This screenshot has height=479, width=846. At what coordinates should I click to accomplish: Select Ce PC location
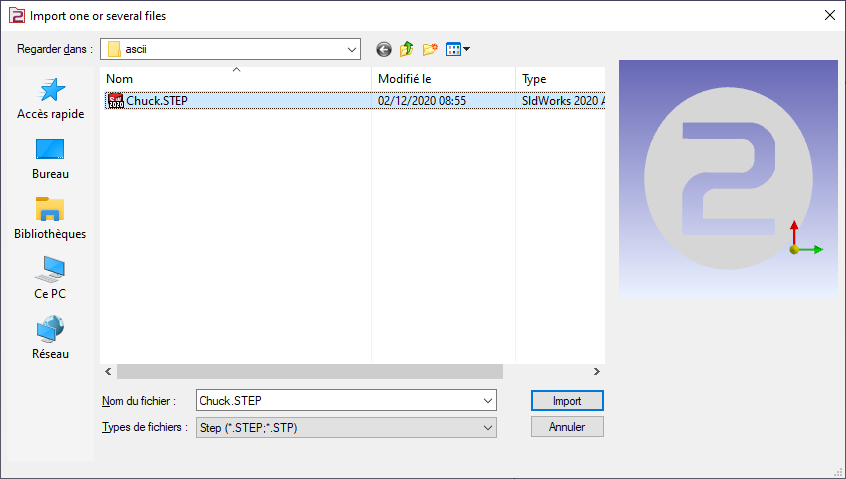point(50,279)
